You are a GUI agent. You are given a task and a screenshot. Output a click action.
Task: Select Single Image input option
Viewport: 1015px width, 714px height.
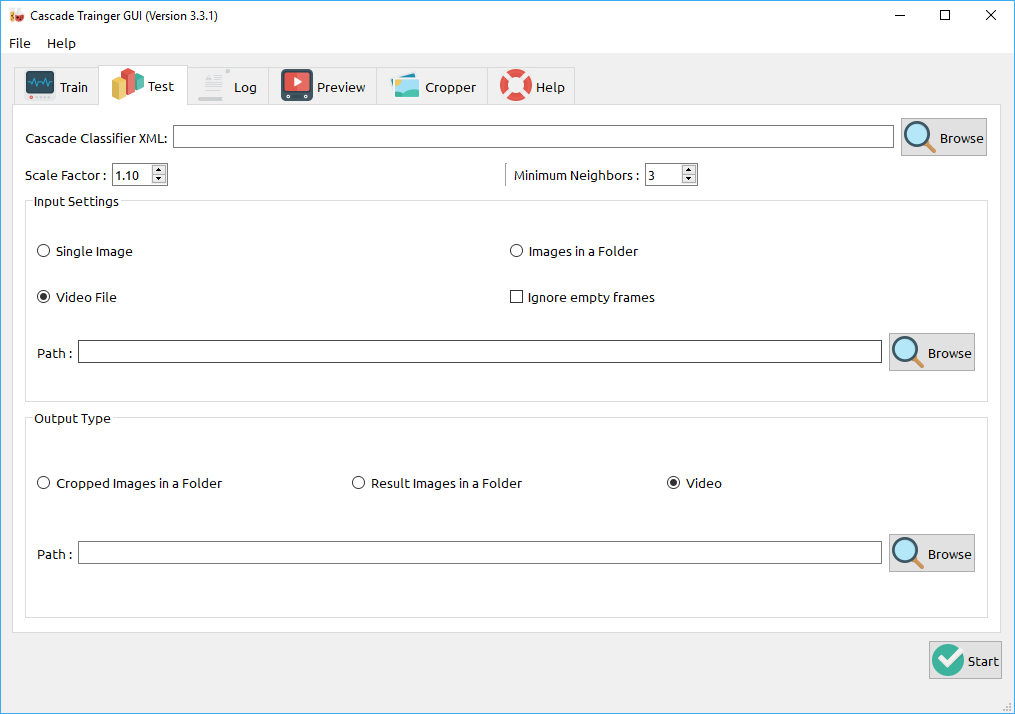tap(85, 251)
